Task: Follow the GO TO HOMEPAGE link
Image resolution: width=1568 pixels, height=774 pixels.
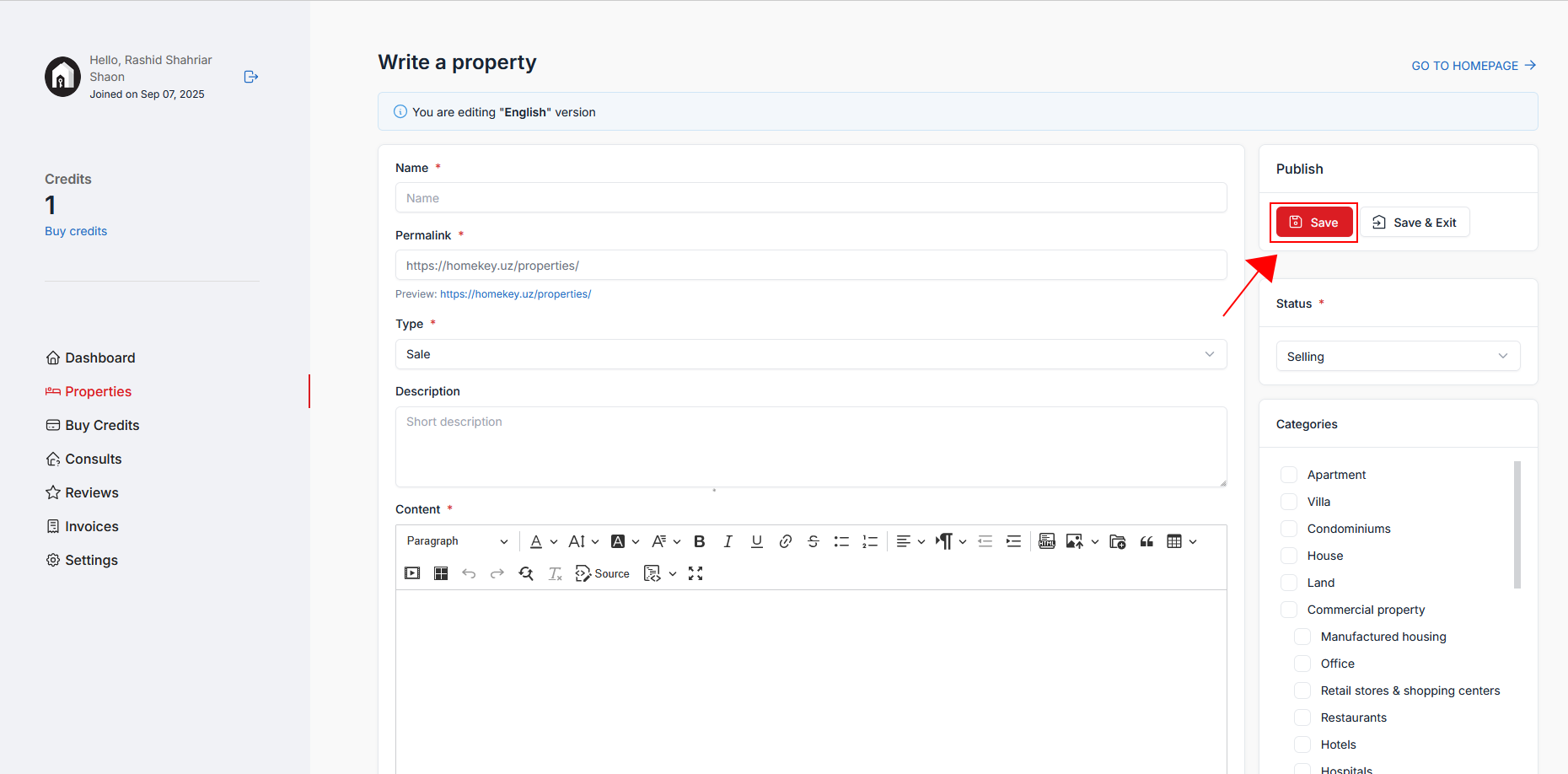Action: 1474,66
